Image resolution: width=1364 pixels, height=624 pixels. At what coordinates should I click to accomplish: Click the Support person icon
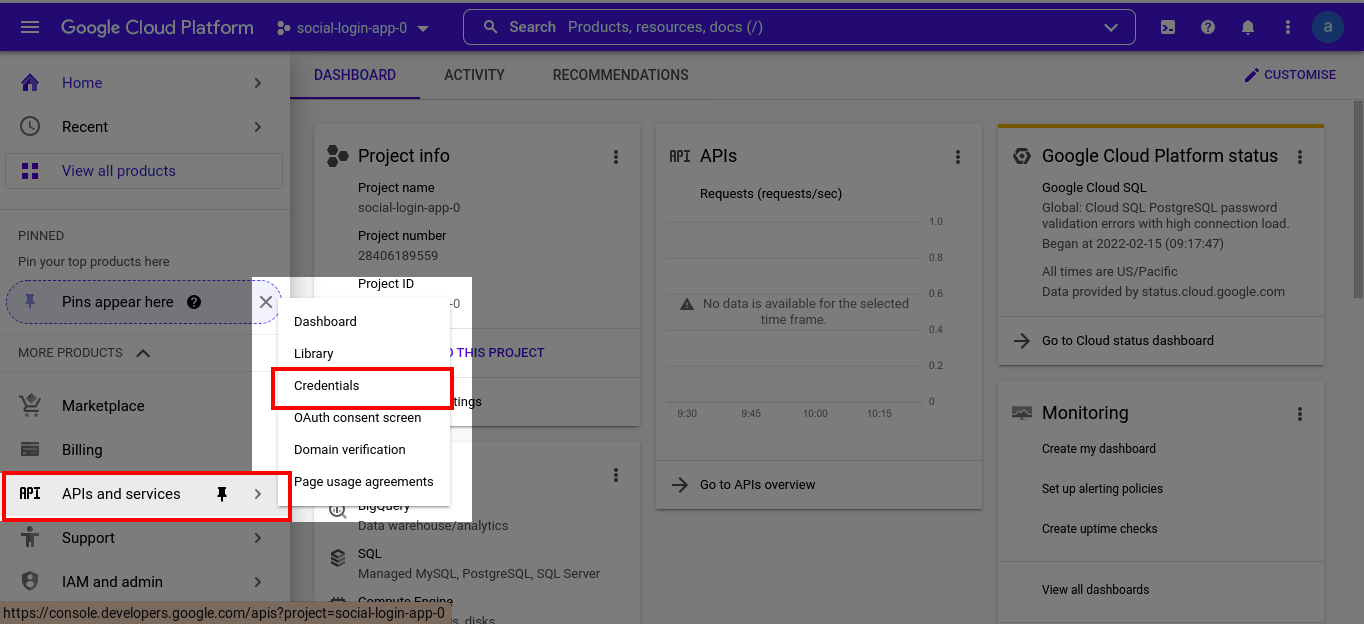[x=30, y=538]
